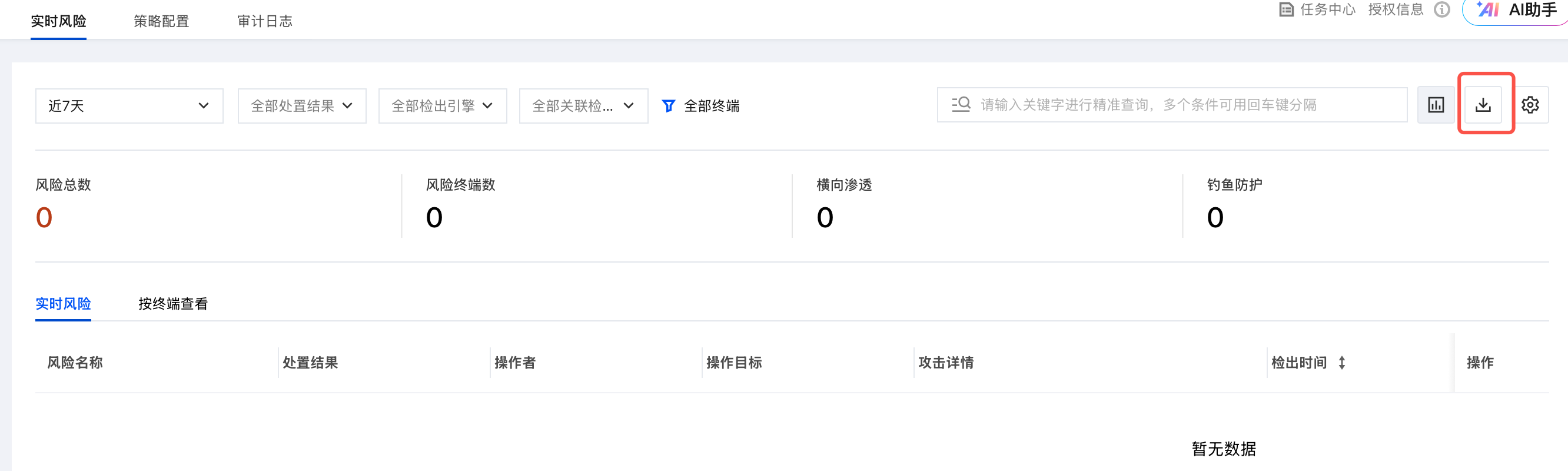1568x471 pixels.
Task: Select the 按终端查看 sub-tab
Action: (x=173, y=304)
